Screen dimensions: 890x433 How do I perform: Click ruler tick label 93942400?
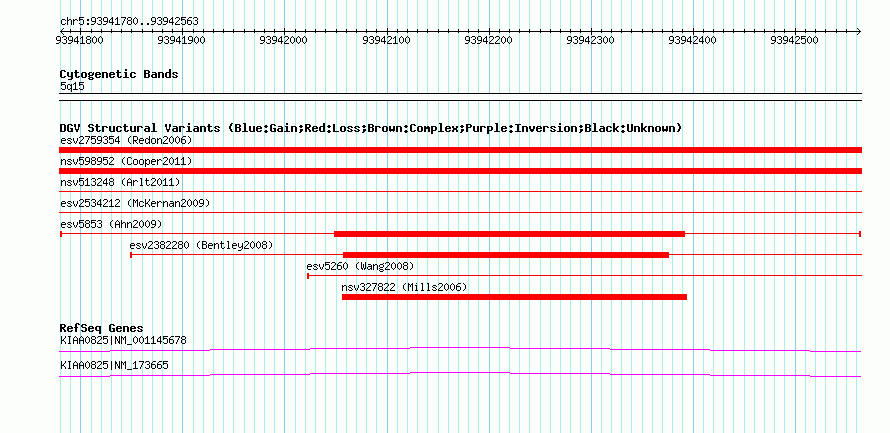coord(693,40)
